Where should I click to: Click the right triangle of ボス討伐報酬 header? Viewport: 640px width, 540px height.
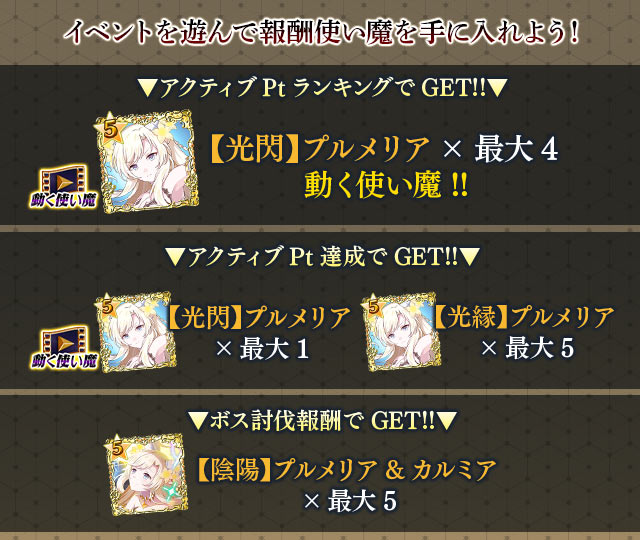pos(447,422)
